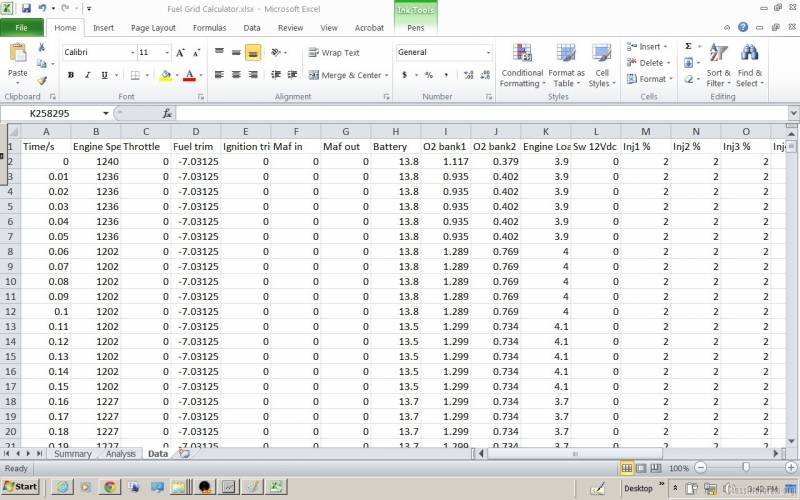Screen dimensions: 800x500
Task: Toggle bold formatting
Action: (x=71, y=75)
